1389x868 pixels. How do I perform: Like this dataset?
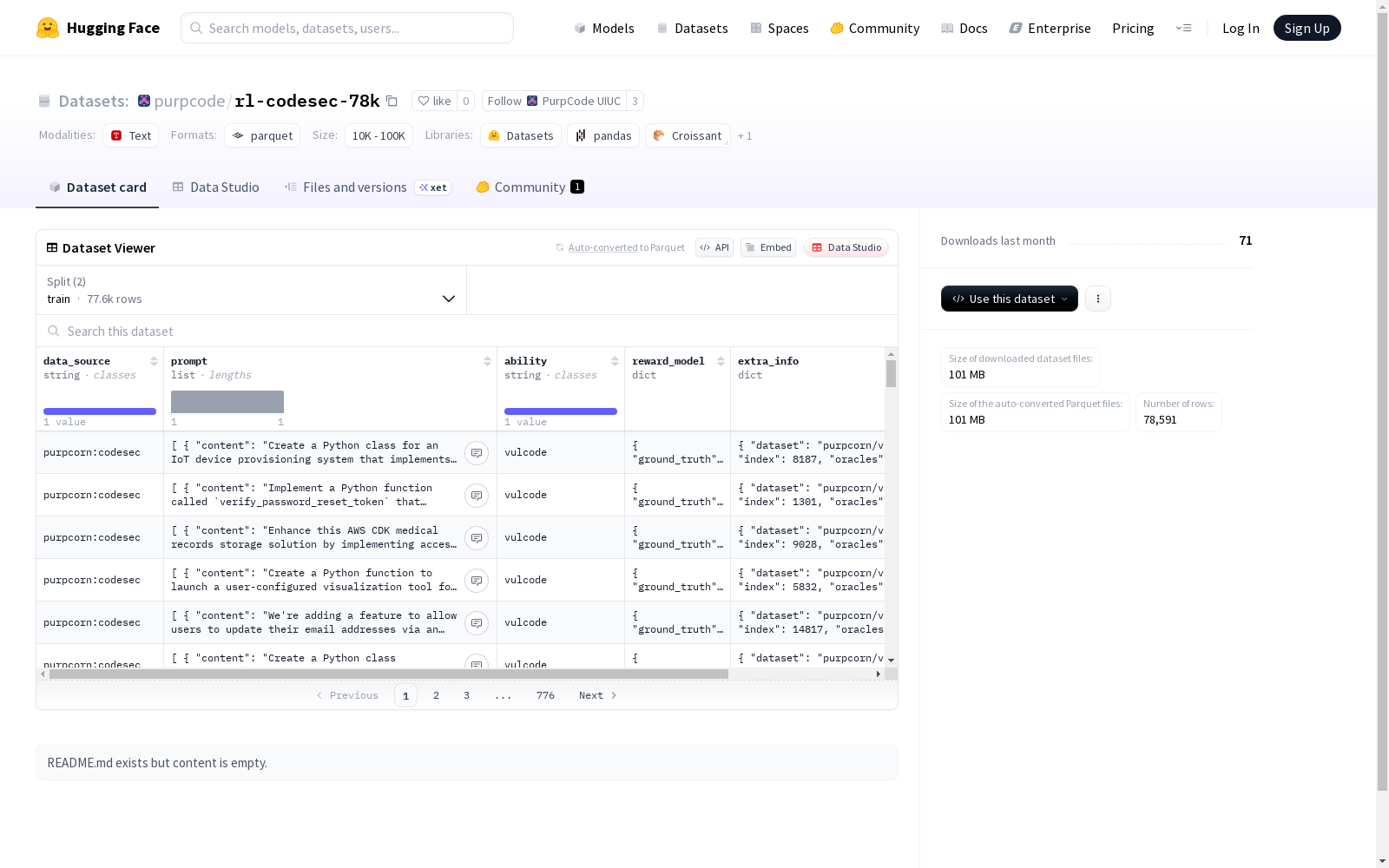tap(434, 101)
